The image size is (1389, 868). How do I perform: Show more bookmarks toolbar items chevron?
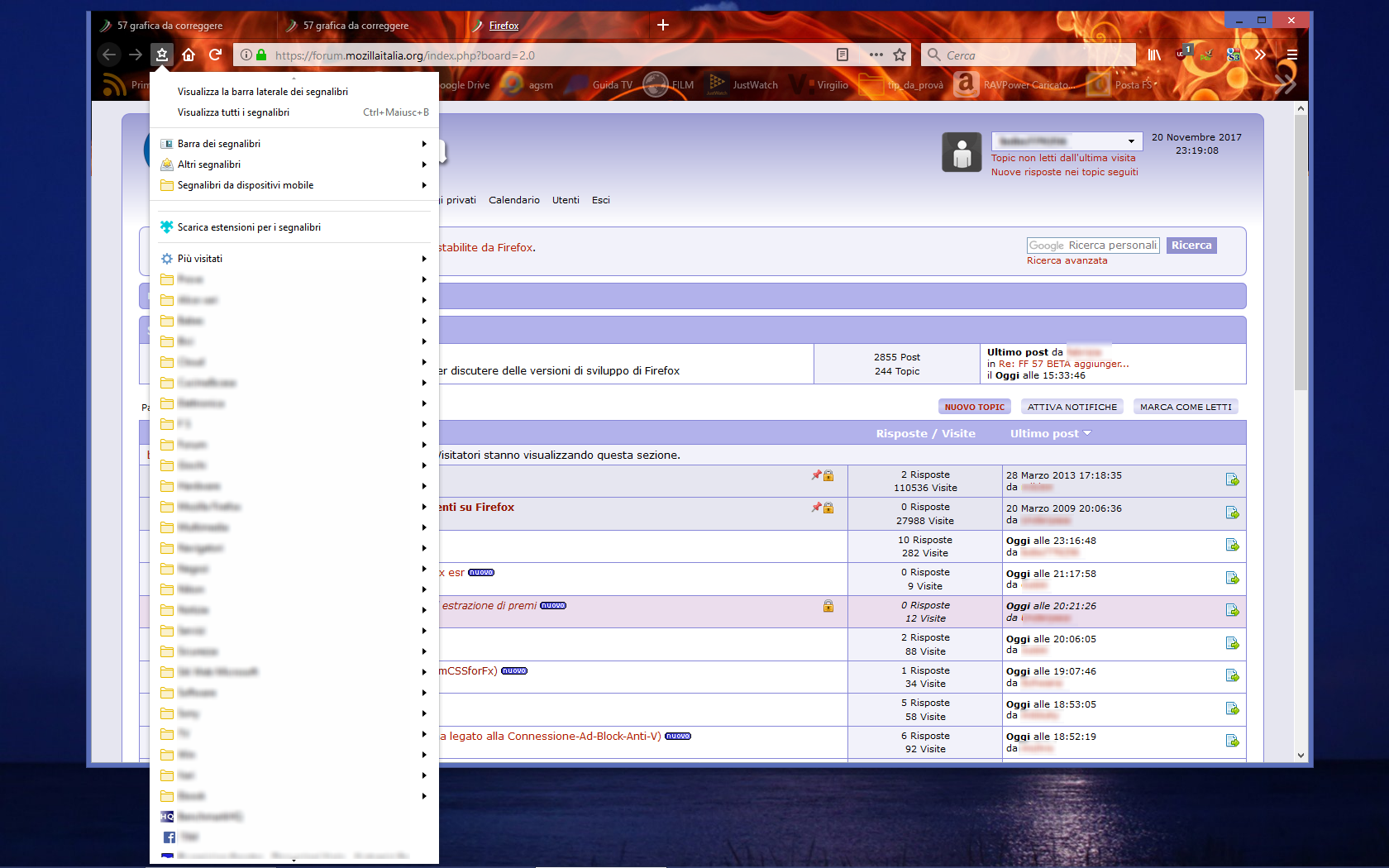pos(1286,83)
